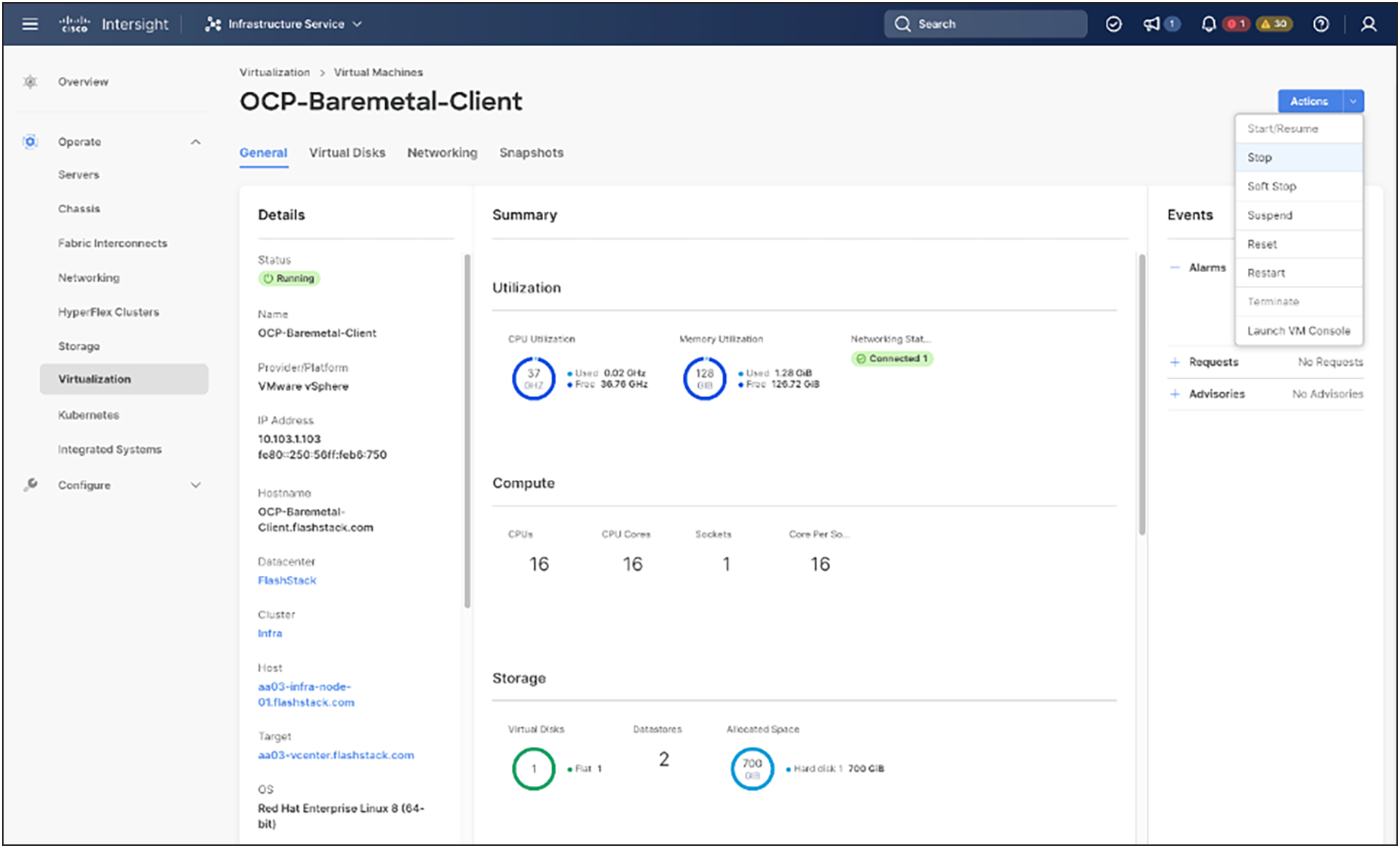Screen dimensions: 1400x848
Task: Switch to the Snapshots tab
Action: click(x=531, y=152)
